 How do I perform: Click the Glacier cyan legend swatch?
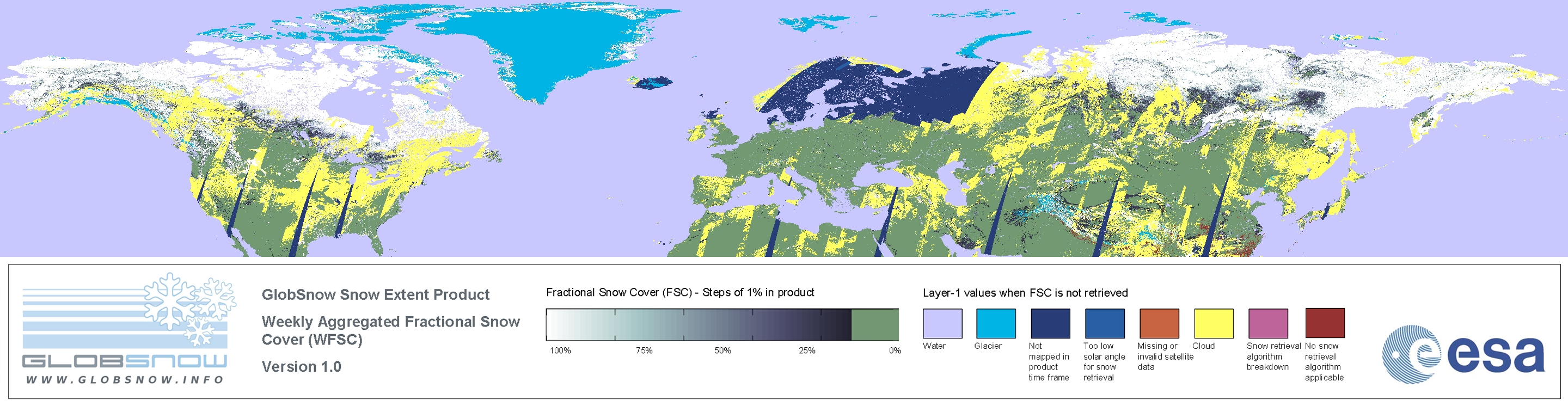pos(996,323)
